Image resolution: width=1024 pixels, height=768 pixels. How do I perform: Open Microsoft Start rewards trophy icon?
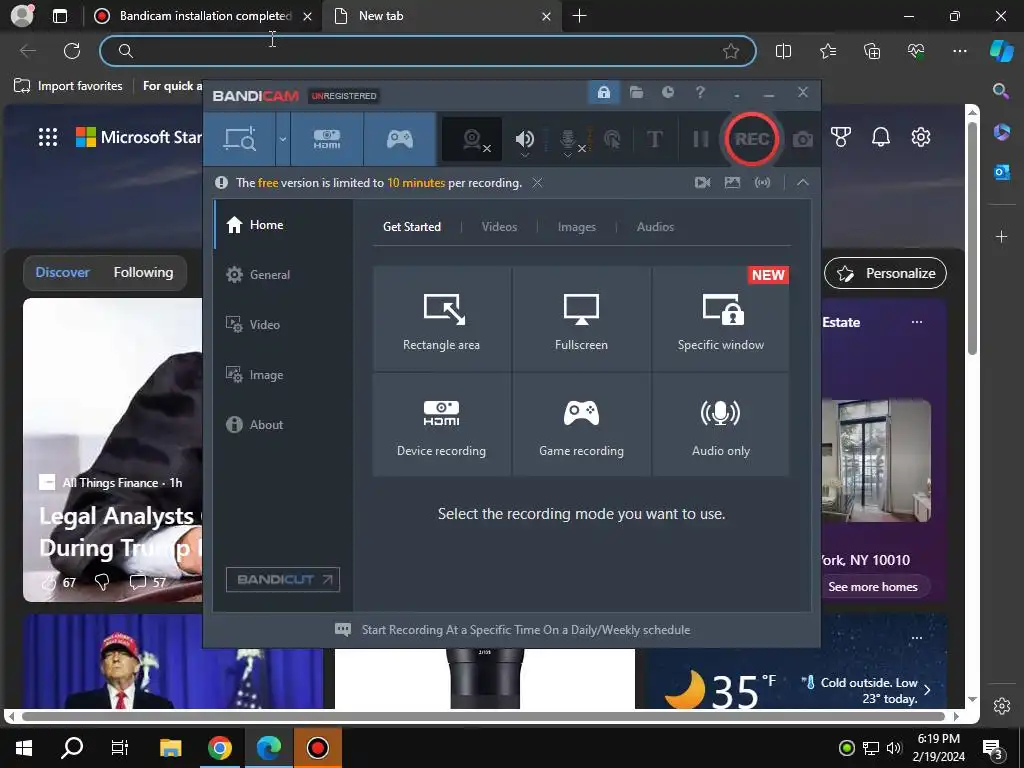(x=840, y=137)
